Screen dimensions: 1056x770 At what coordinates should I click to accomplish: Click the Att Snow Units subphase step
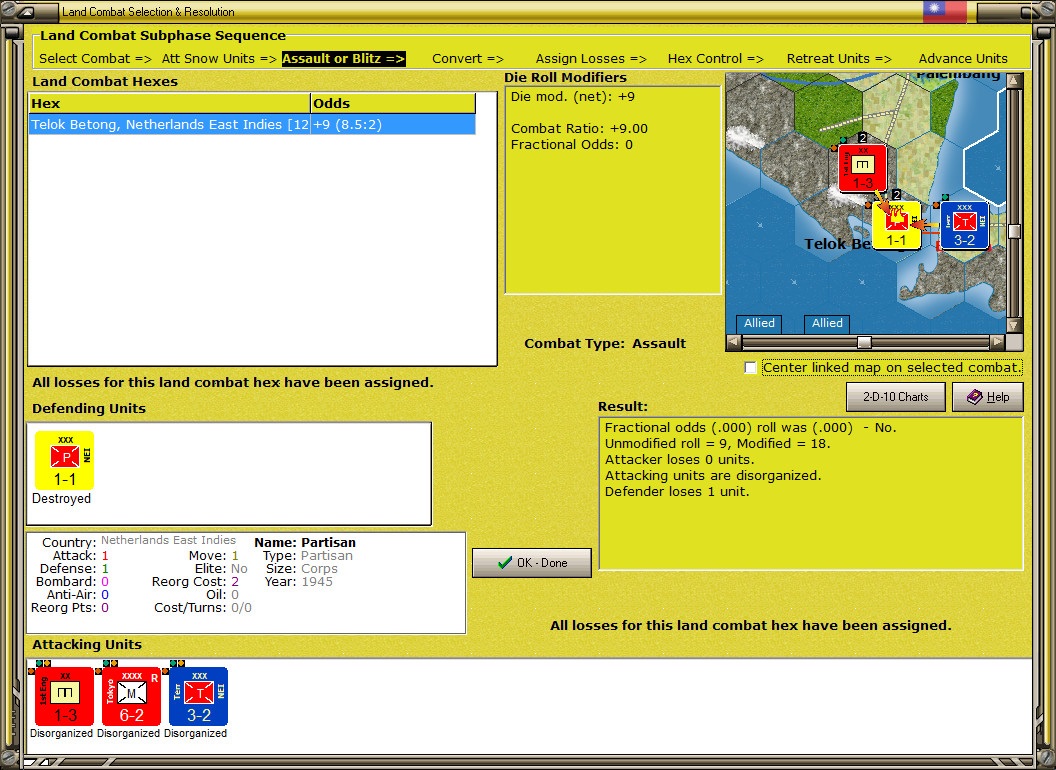(x=219, y=59)
